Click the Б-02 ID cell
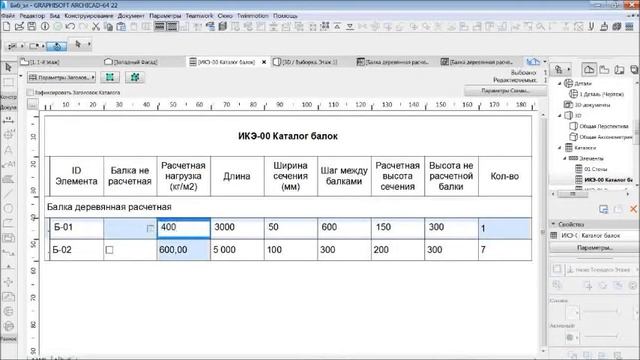This screenshot has width=640, height=360. point(76,250)
